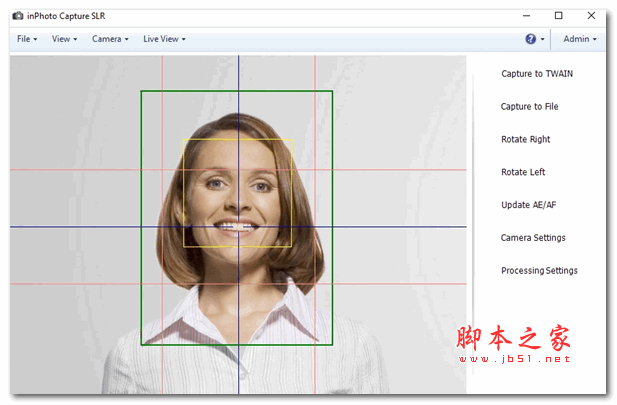
Task: Select Rotate Left in the side panel
Action: point(523,173)
